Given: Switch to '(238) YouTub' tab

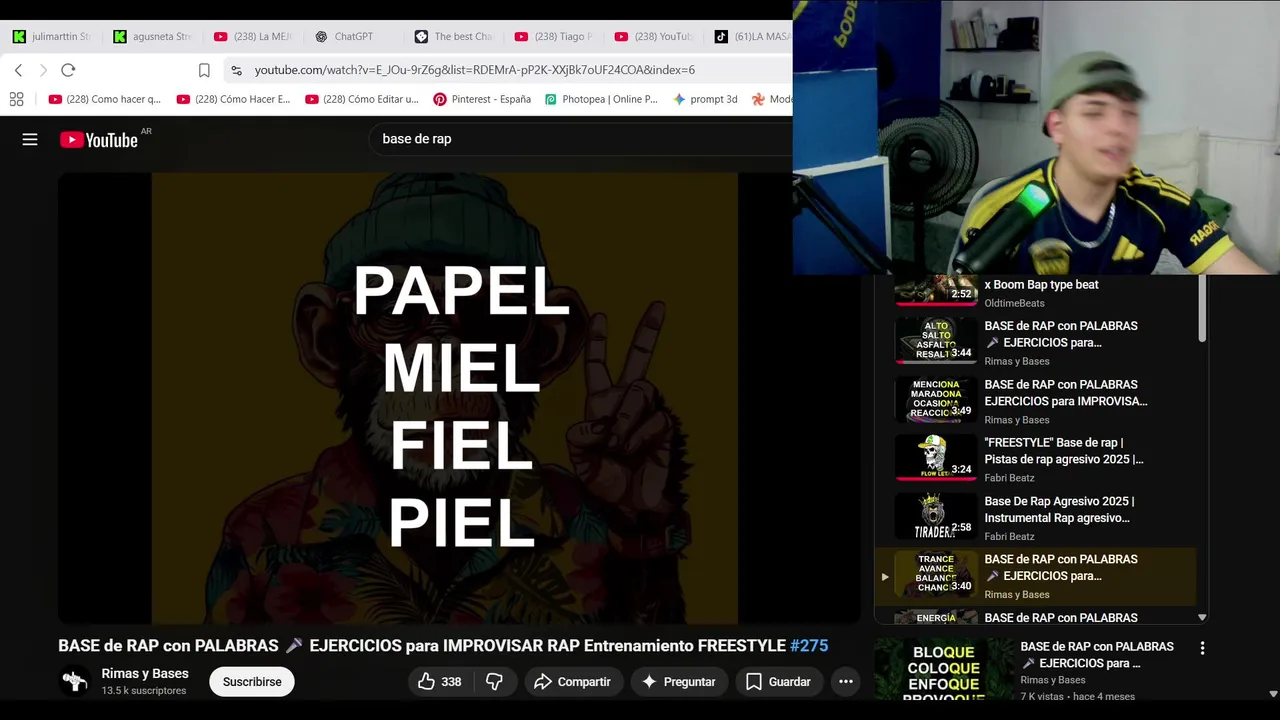Looking at the screenshot, I should [653, 36].
